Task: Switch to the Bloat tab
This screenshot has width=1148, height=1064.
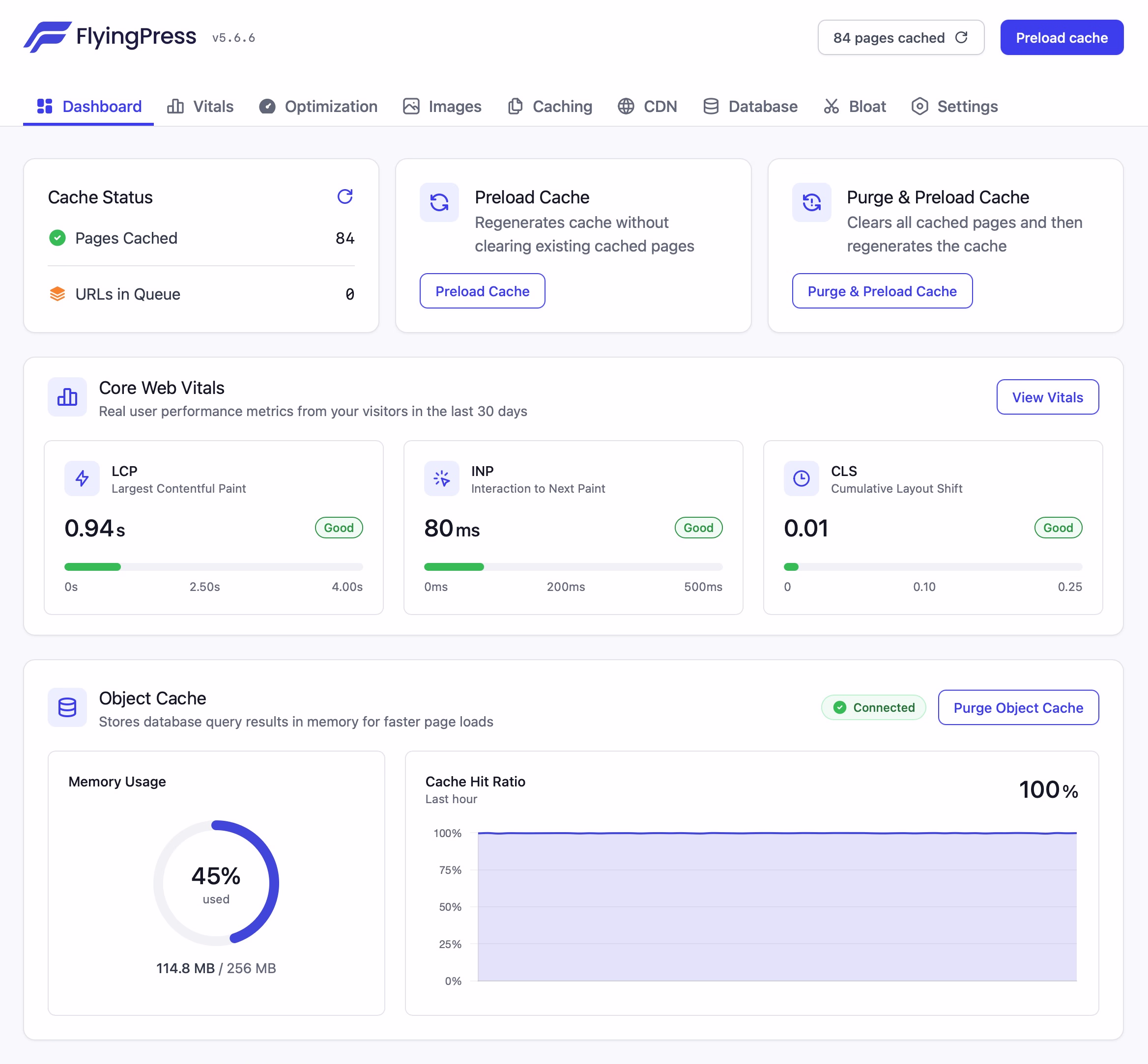Action: click(x=854, y=106)
